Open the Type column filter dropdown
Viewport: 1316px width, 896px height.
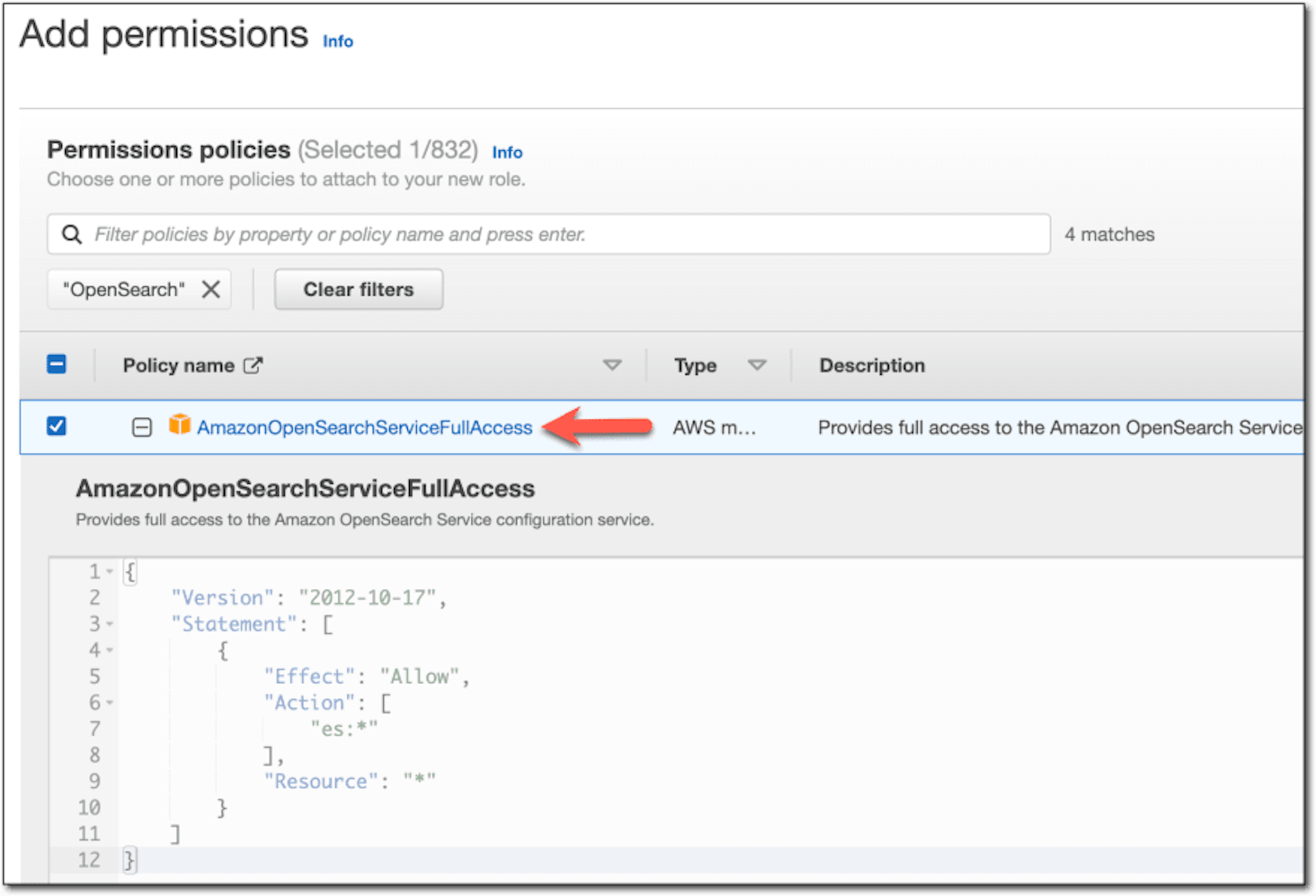coord(757,365)
